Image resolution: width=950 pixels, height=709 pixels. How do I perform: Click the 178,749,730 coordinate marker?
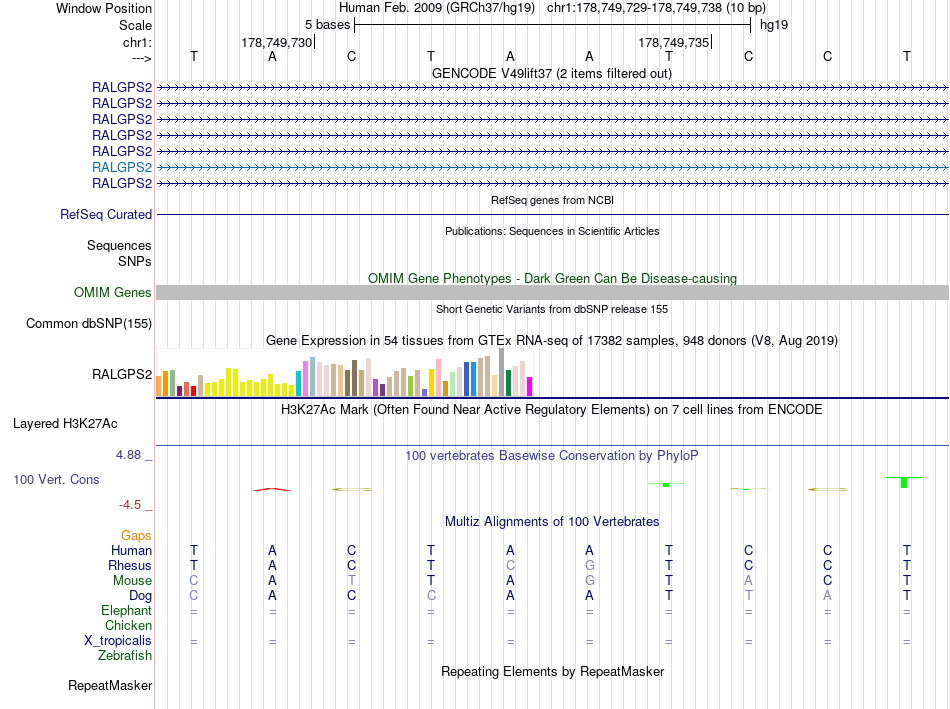click(276, 42)
